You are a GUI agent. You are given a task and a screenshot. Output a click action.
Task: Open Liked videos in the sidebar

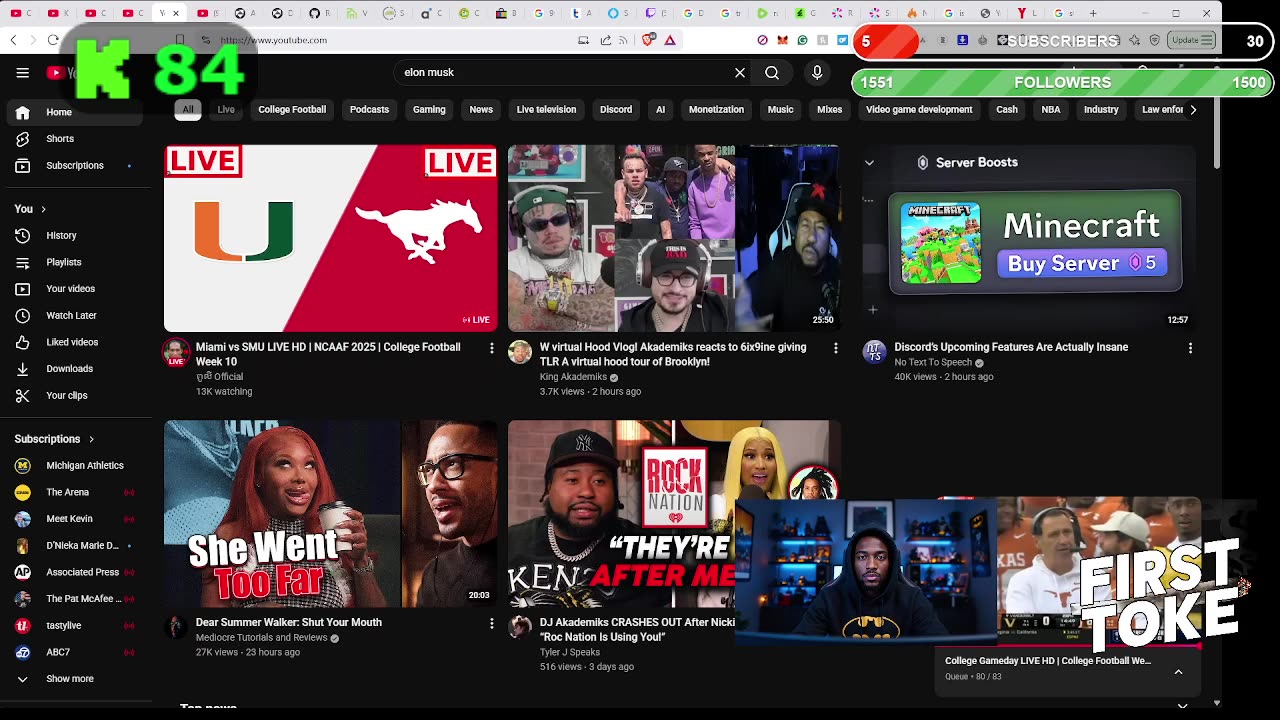coord(76,342)
